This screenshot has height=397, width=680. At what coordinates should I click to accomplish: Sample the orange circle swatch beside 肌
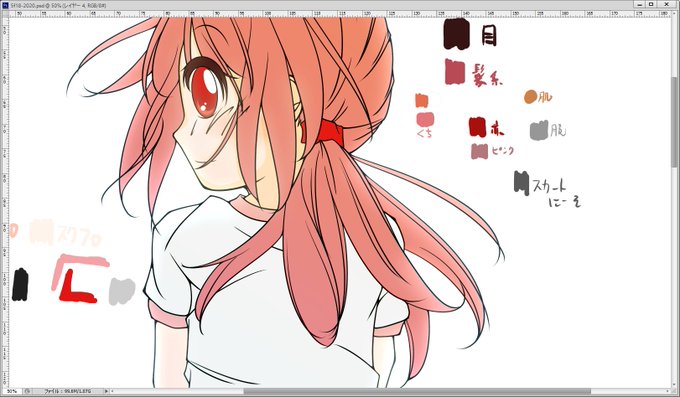pos(530,97)
